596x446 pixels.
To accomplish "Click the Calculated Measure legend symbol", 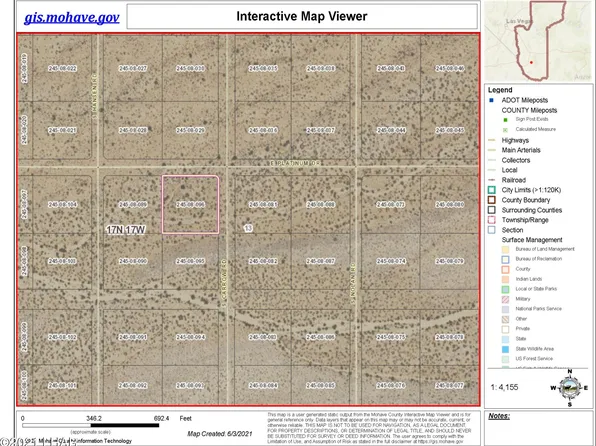I will [x=505, y=130].
